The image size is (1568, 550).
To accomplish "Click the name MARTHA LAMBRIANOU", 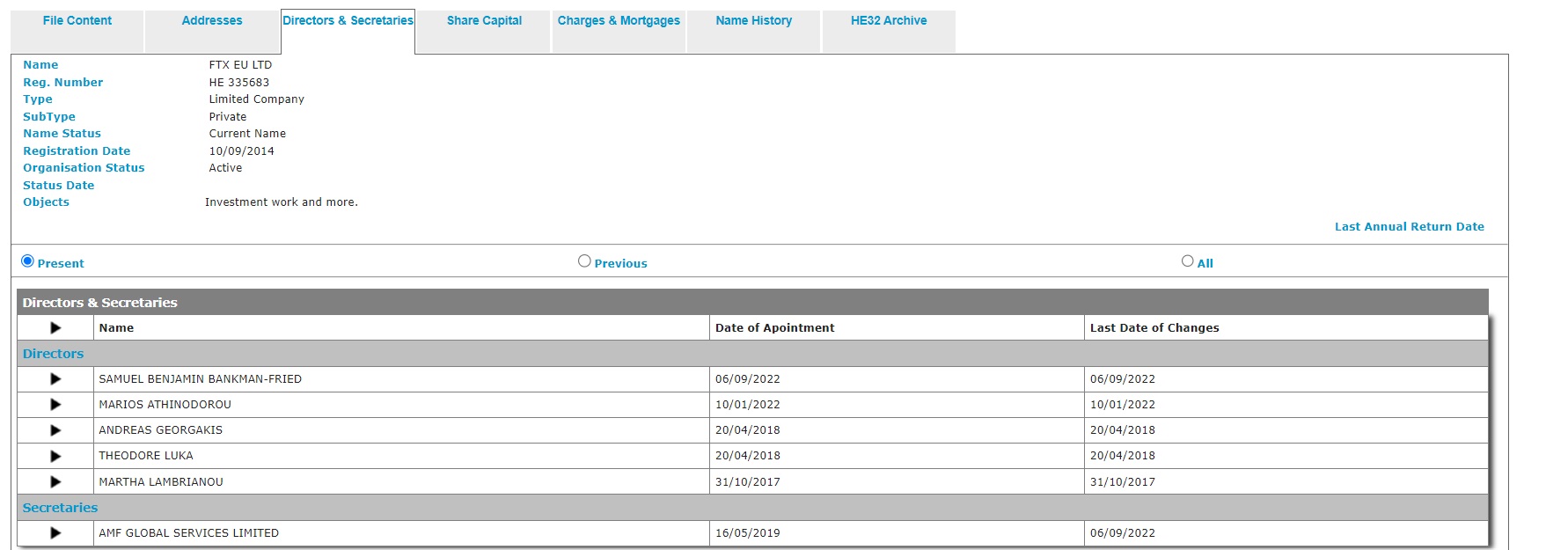I will point(161,482).
